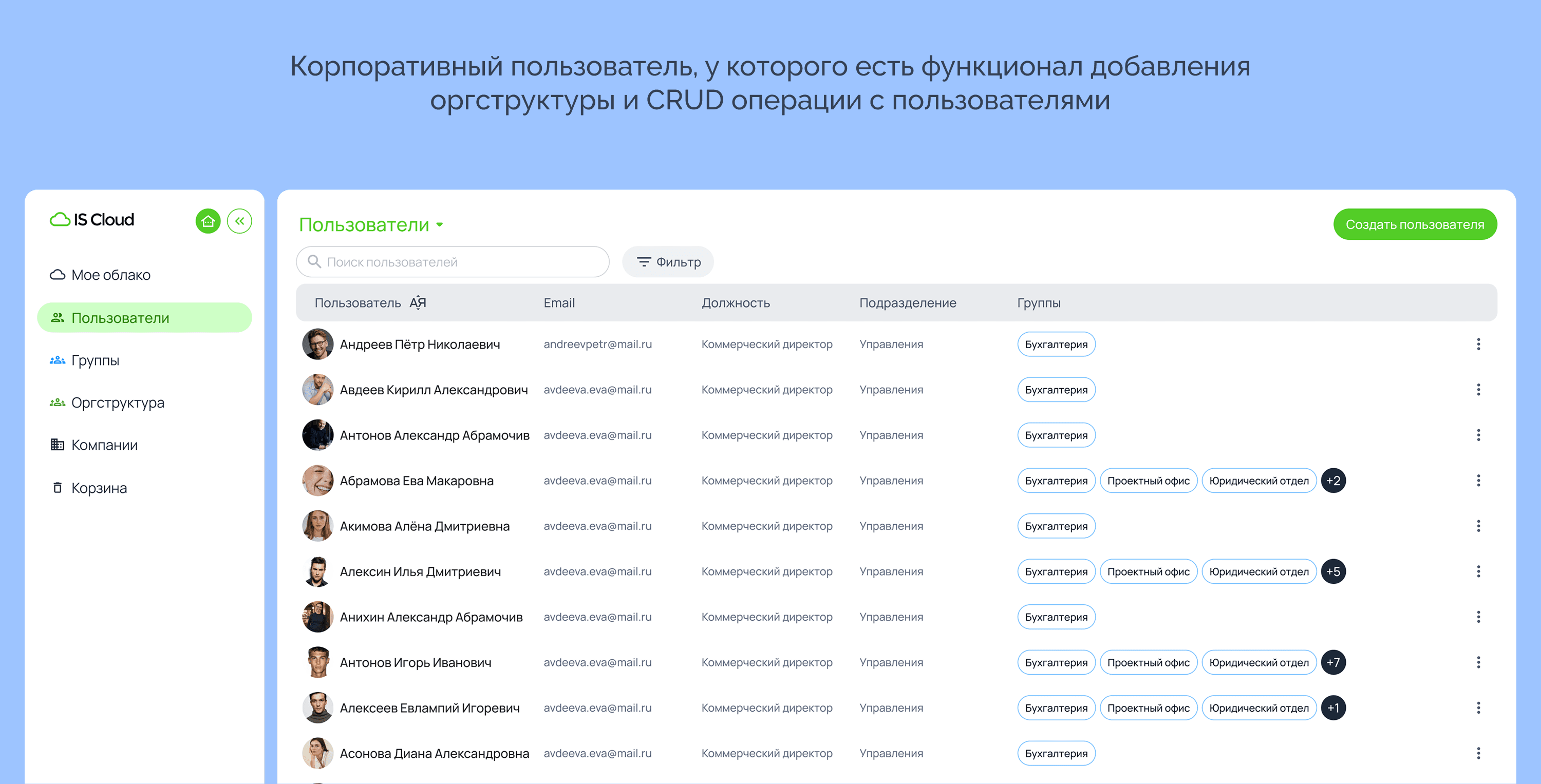1541x784 pixels.
Task: Expand the +5 groups badge for Алексин
Action: (1333, 571)
